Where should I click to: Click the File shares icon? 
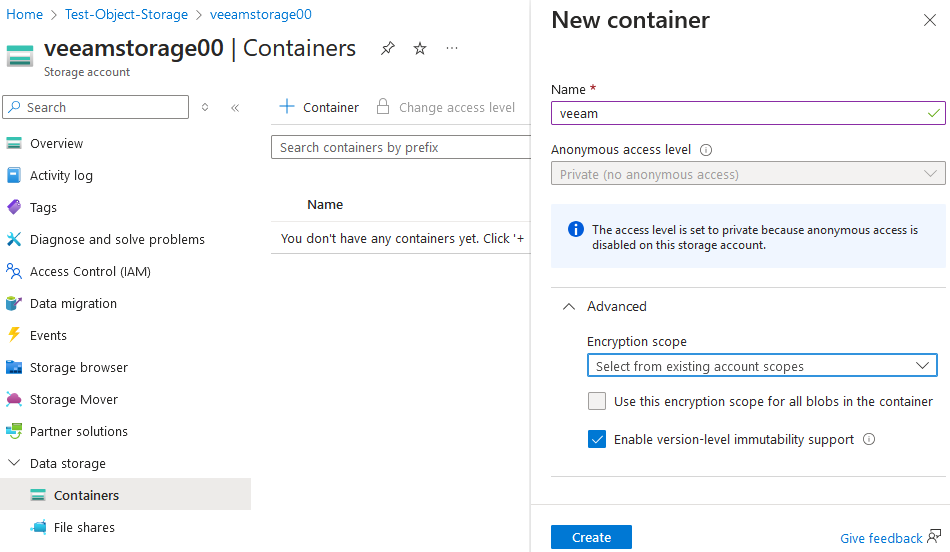coord(38,527)
